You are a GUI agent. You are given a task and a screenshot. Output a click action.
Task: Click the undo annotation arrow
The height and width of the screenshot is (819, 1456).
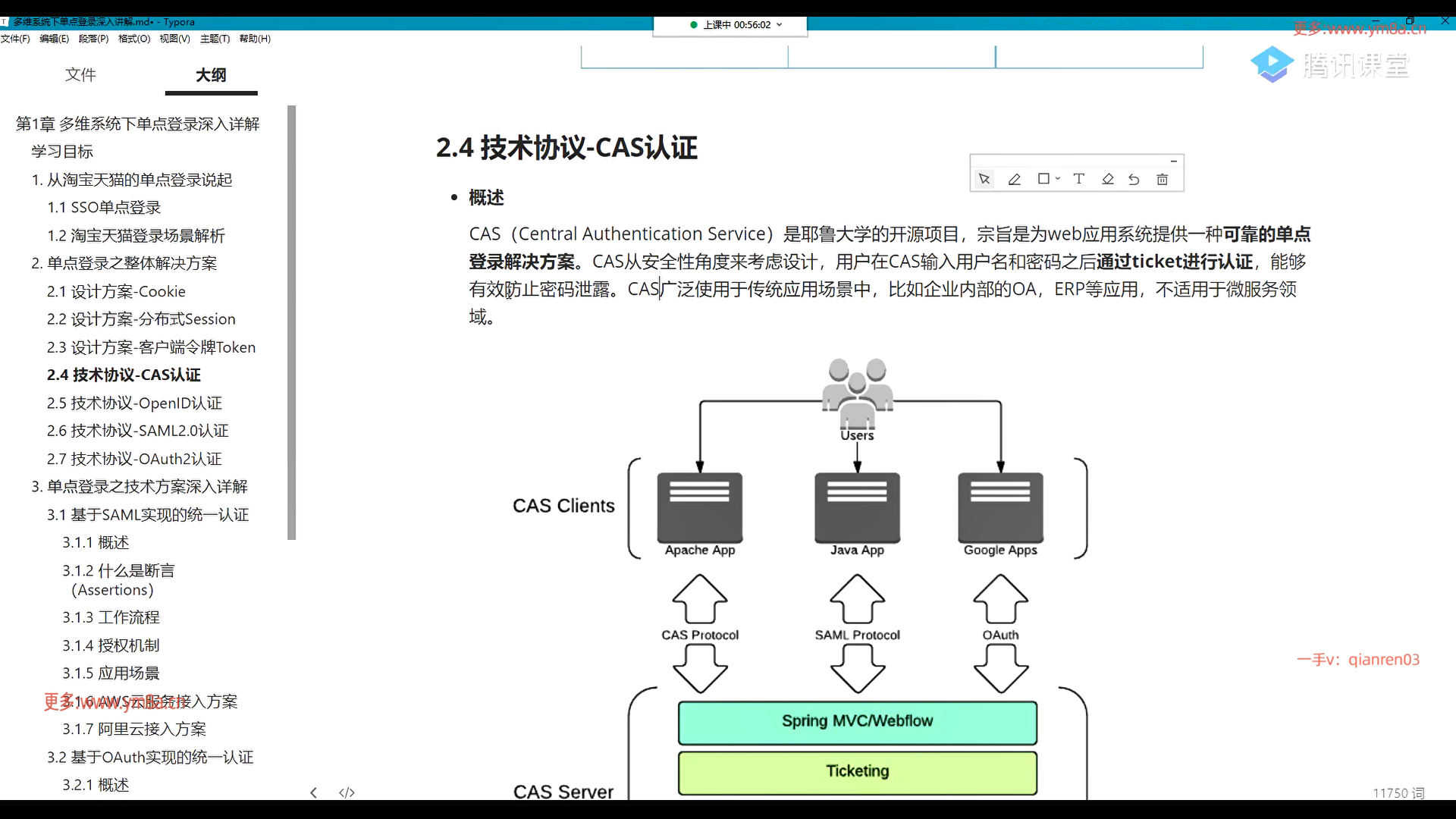tap(1134, 179)
